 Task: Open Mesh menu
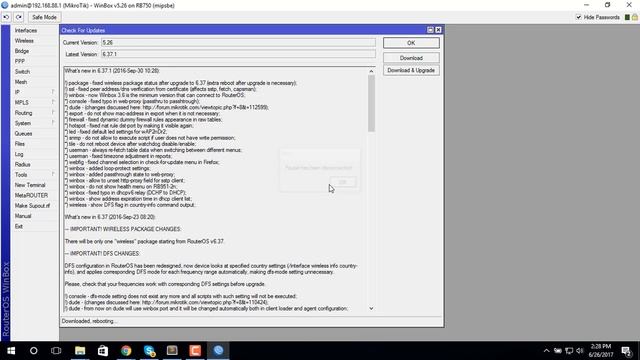21,82
